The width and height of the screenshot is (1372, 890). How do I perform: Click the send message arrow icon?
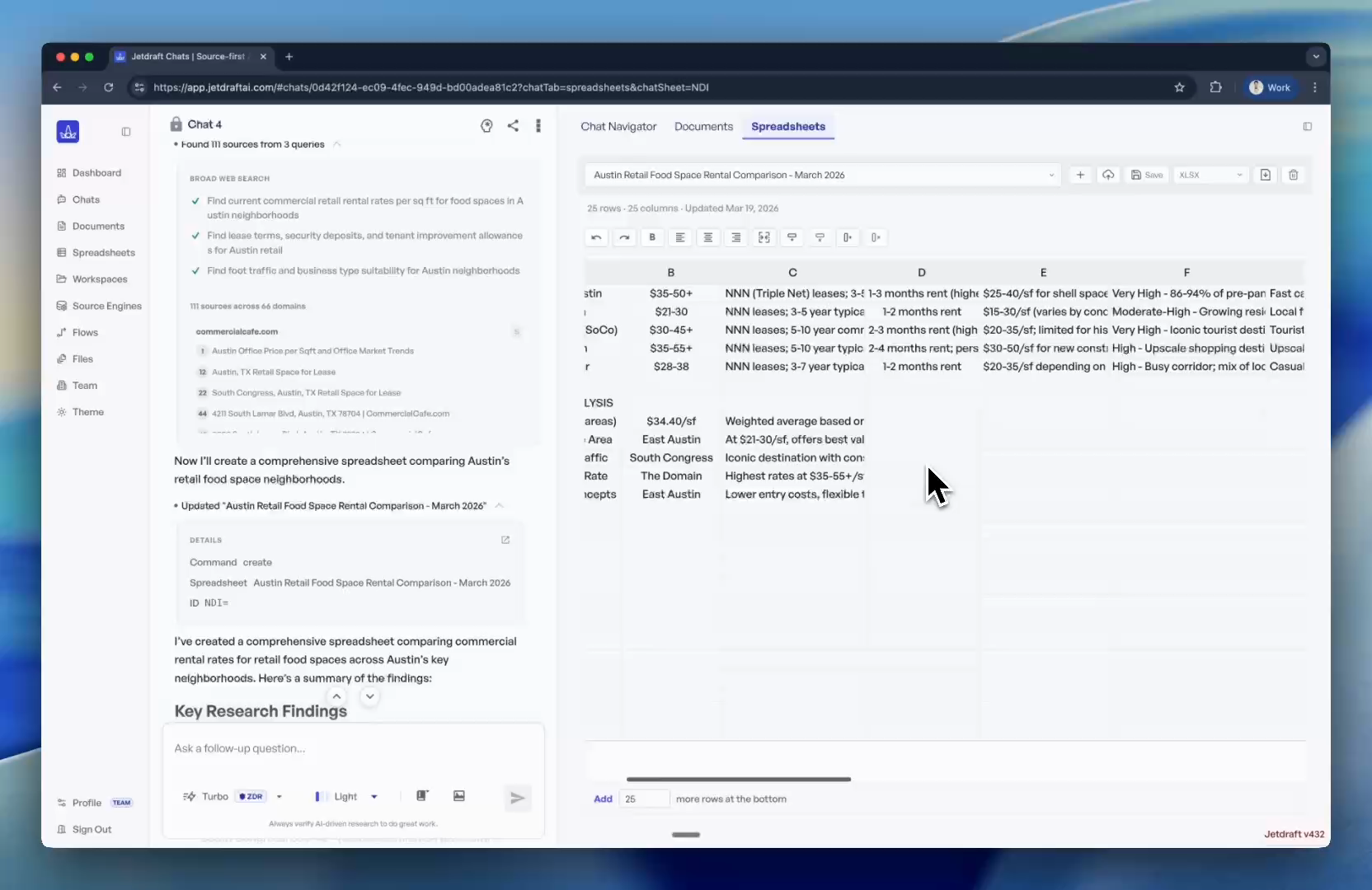517,797
